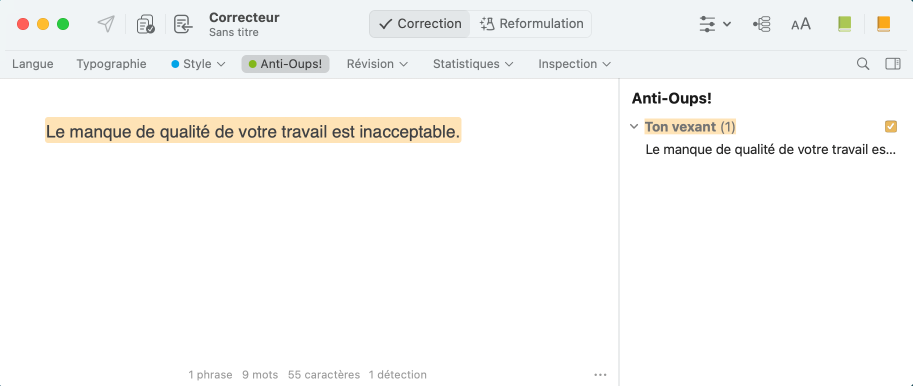Click the three-dot more options button
Viewport: 913px width, 386px height.
(600, 375)
